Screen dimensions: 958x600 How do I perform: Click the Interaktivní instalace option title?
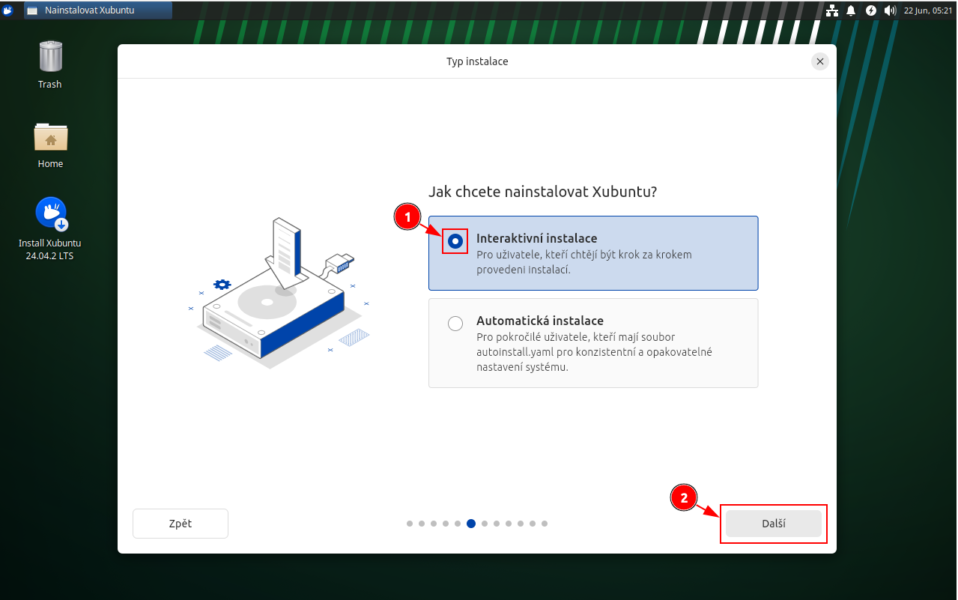(536, 238)
